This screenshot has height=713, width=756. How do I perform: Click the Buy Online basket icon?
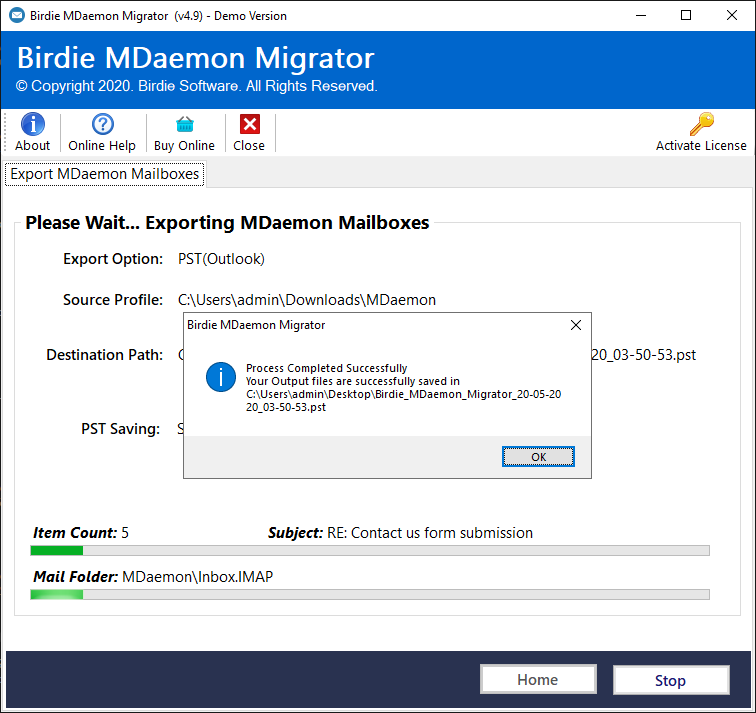(x=185, y=124)
